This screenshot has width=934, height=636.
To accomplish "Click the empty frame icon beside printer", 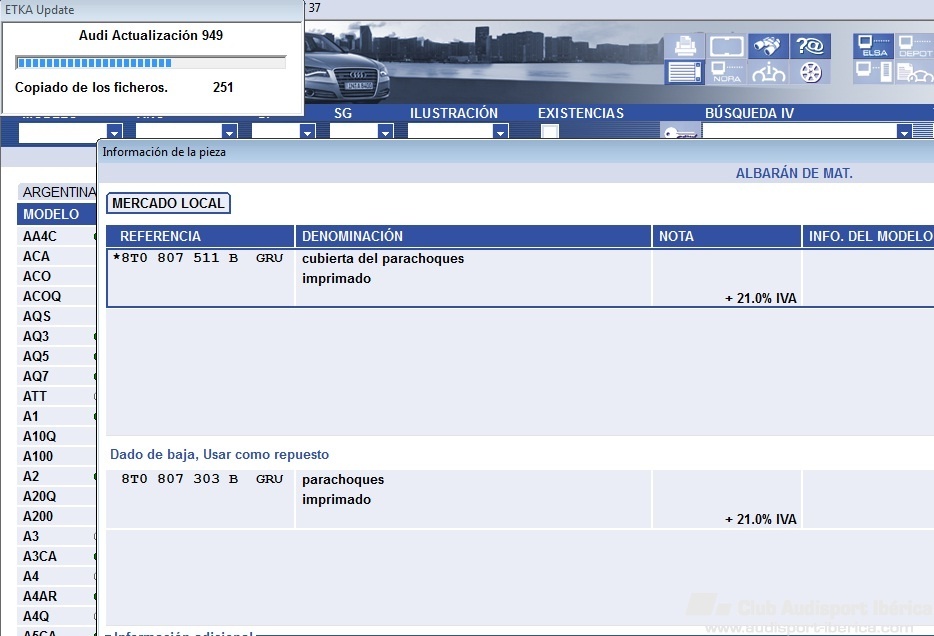I will pos(726,46).
